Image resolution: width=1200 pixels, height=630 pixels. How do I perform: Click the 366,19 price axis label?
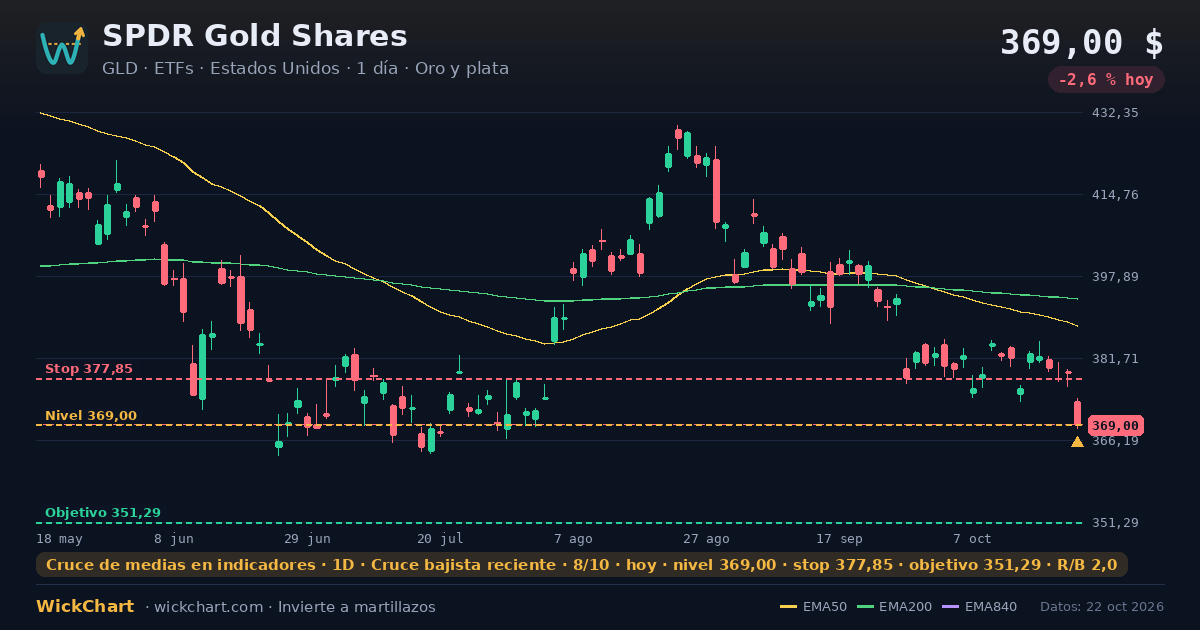click(1114, 441)
